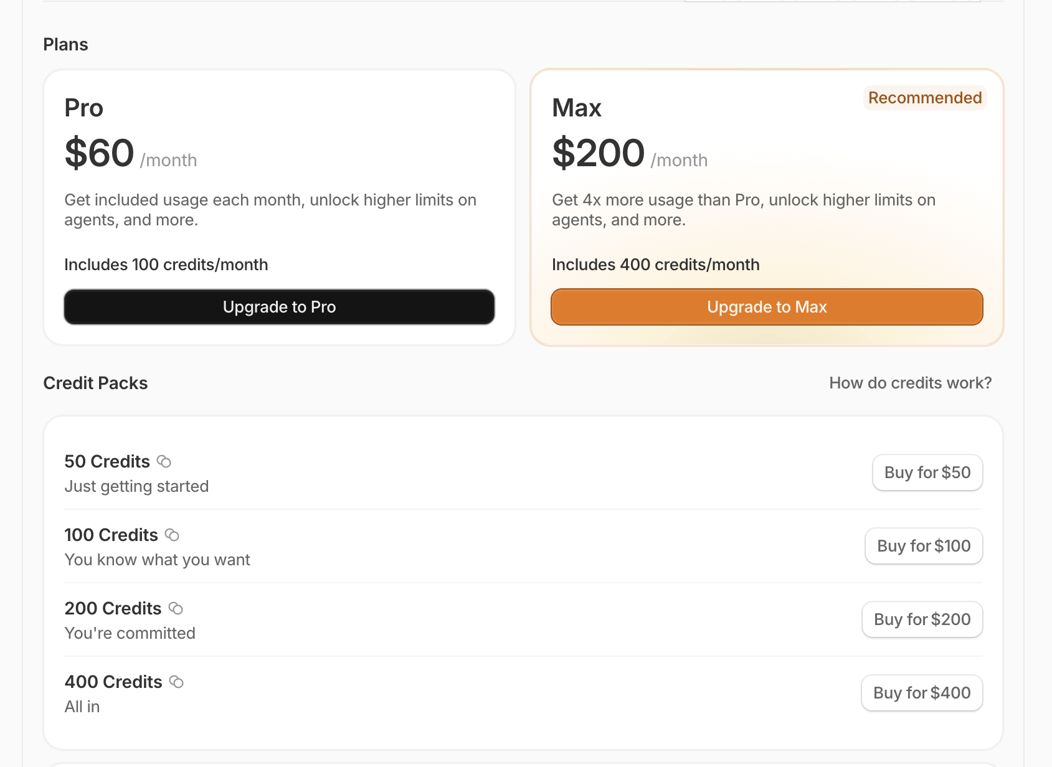Screen dimensions: 1052x767
Task: Click the '100 Credits' label
Action: tap(111, 535)
